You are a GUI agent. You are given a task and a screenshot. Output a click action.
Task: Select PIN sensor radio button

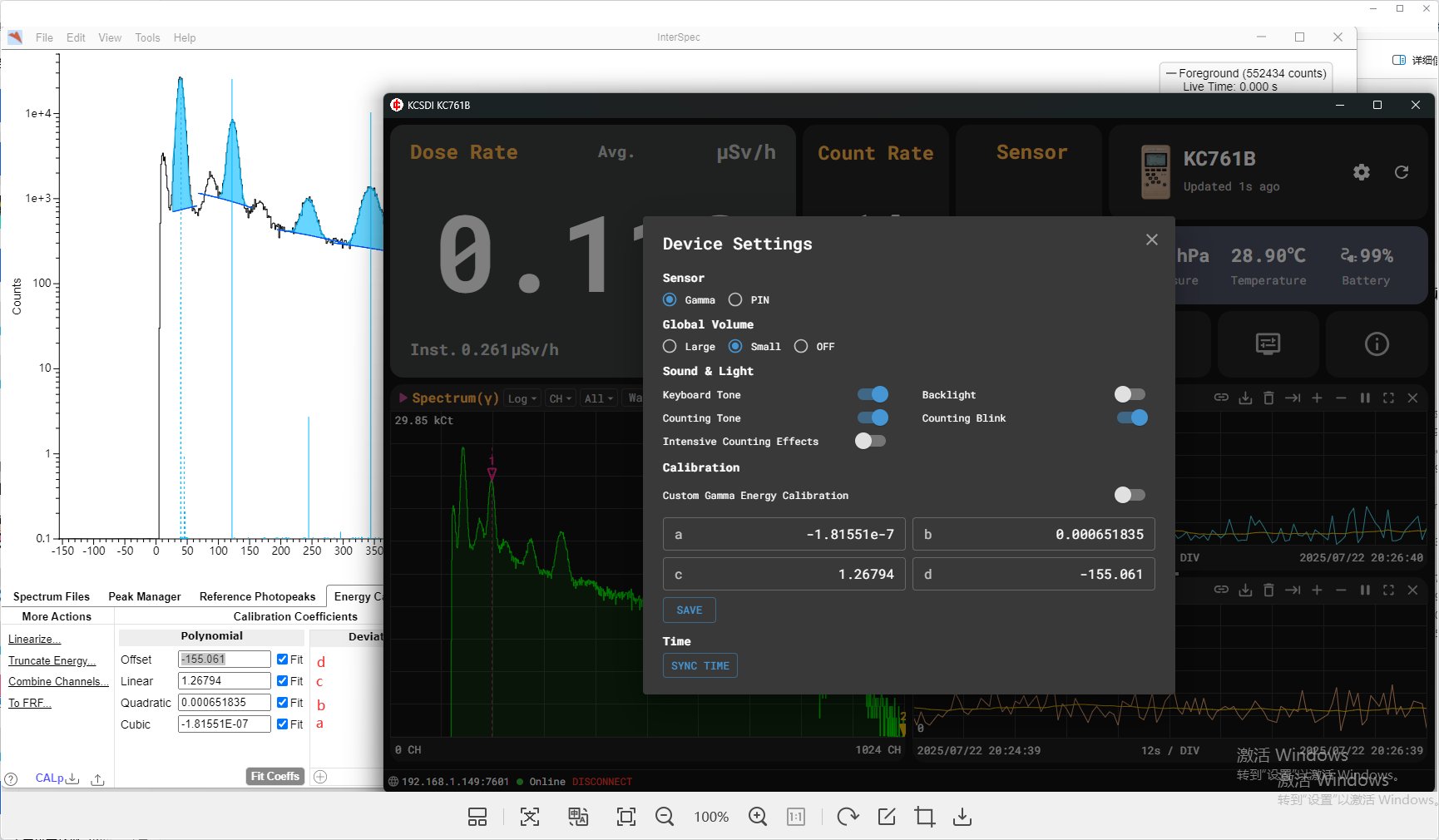(x=735, y=299)
